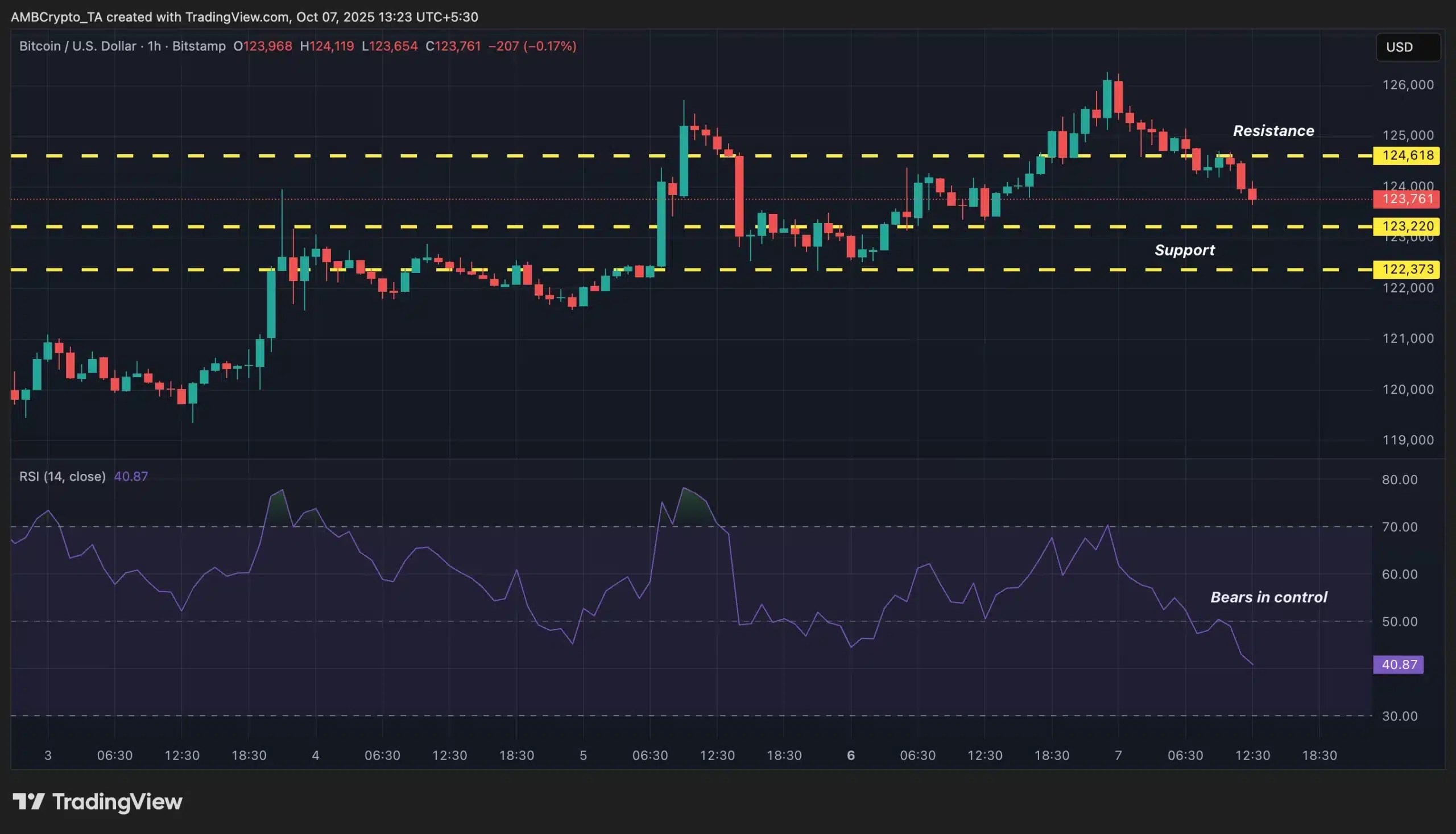Click the RSI (14, close) indicator label
This screenshot has height=834, width=1456.
[x=63, y=476]
